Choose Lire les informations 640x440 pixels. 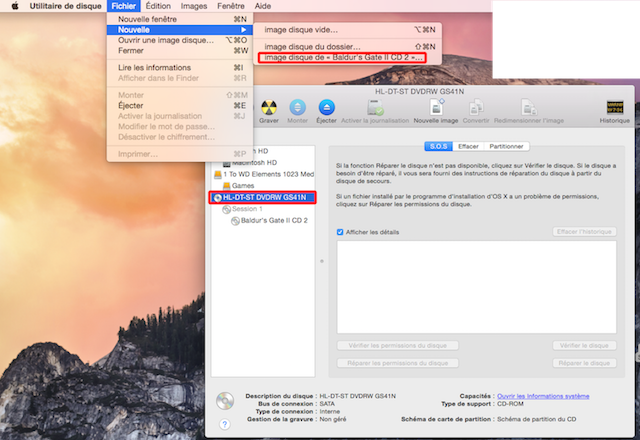pyautogui.click(x=180, y=67)
